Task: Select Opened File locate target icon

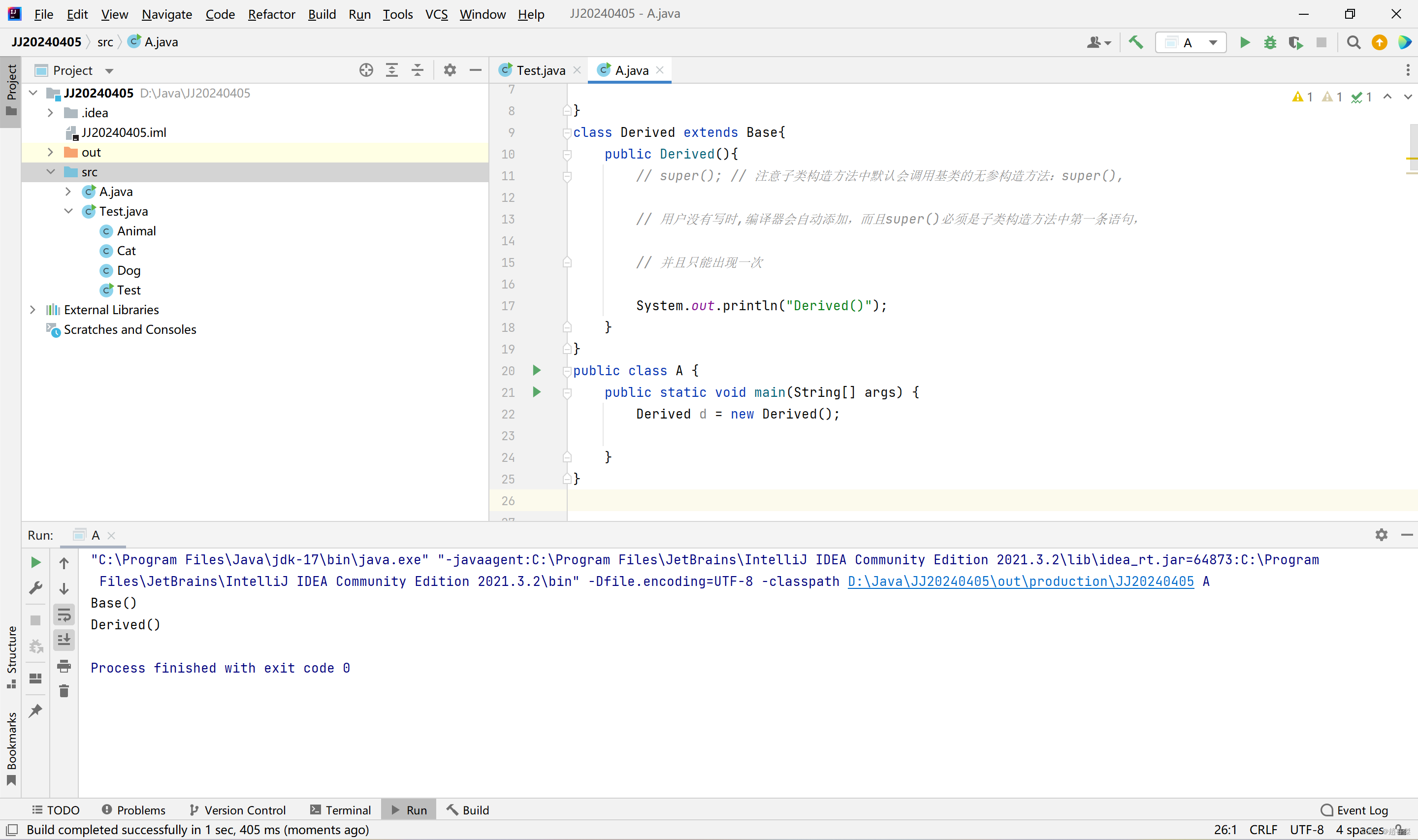Action: 366,70
